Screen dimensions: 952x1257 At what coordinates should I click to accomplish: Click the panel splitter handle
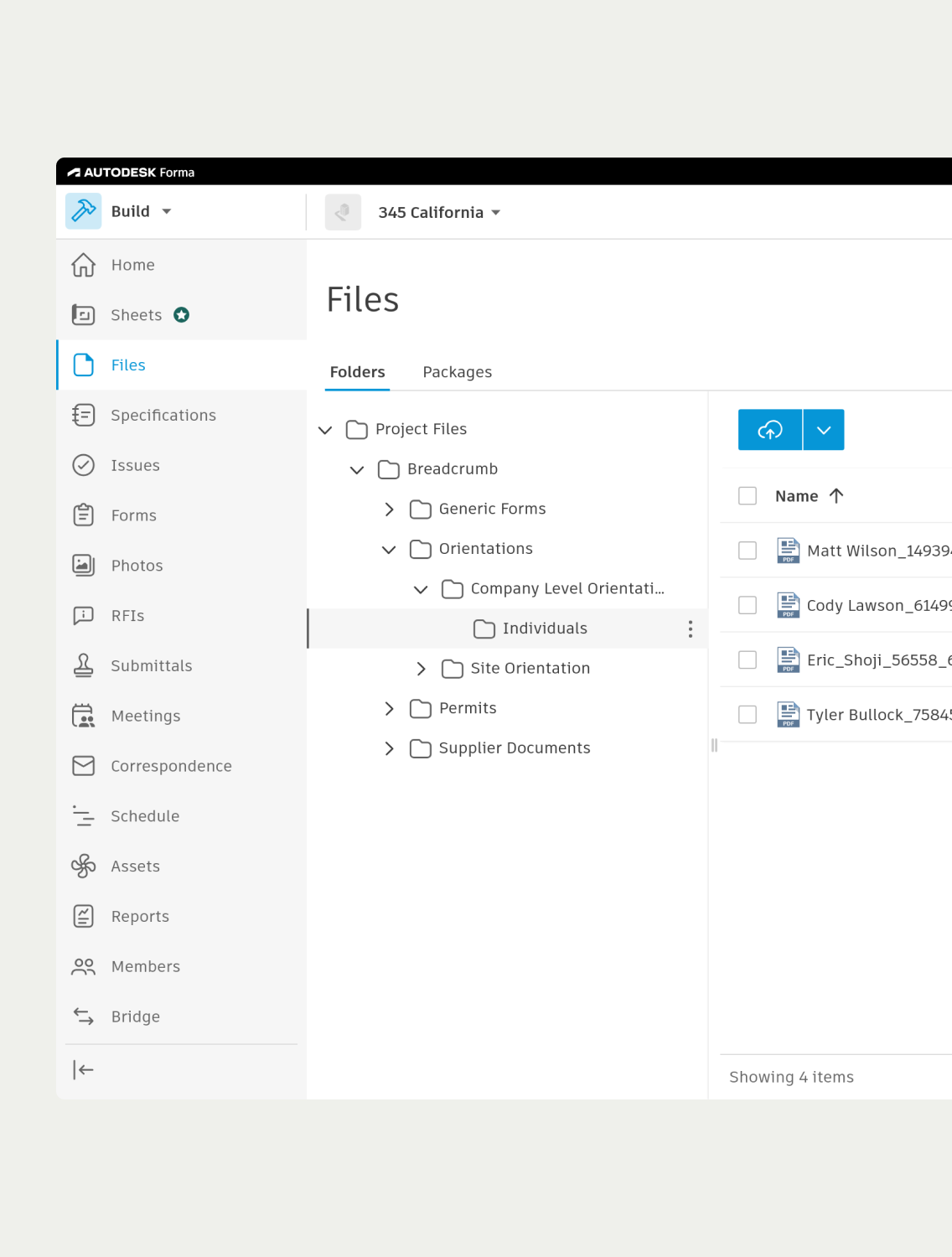click(714, 745)
